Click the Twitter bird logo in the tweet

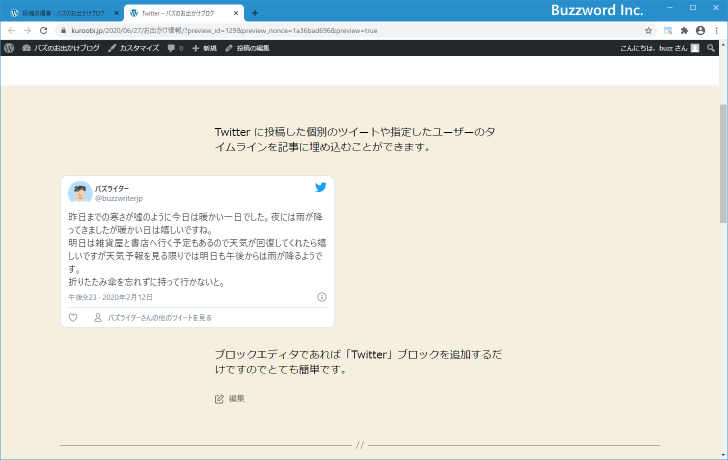click(x=321, y=187)
